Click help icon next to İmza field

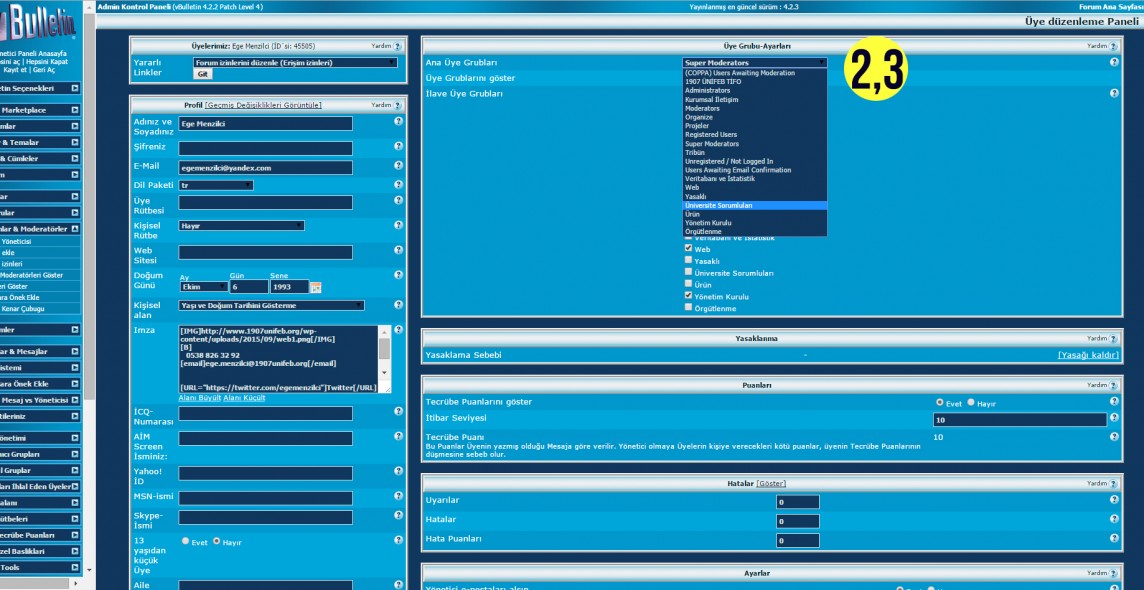coord(398,331)
